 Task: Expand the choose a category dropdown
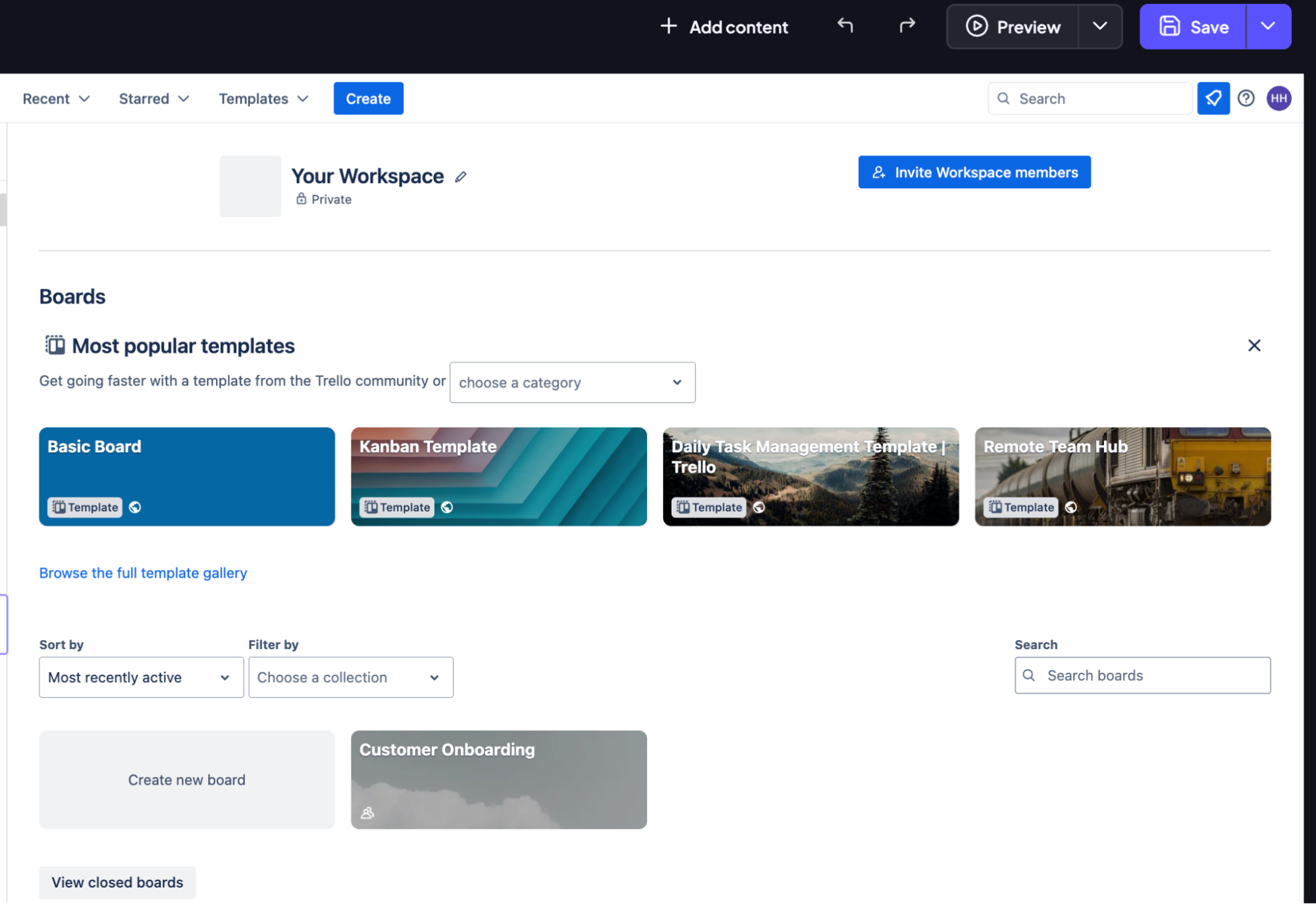(x=572, y=383)
